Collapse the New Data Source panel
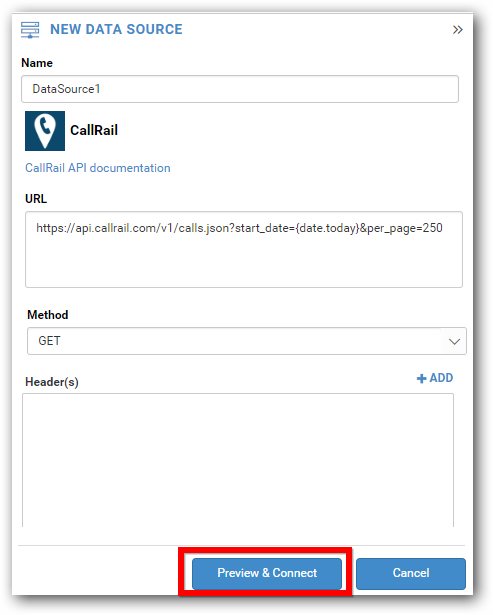 click(457, 29)
